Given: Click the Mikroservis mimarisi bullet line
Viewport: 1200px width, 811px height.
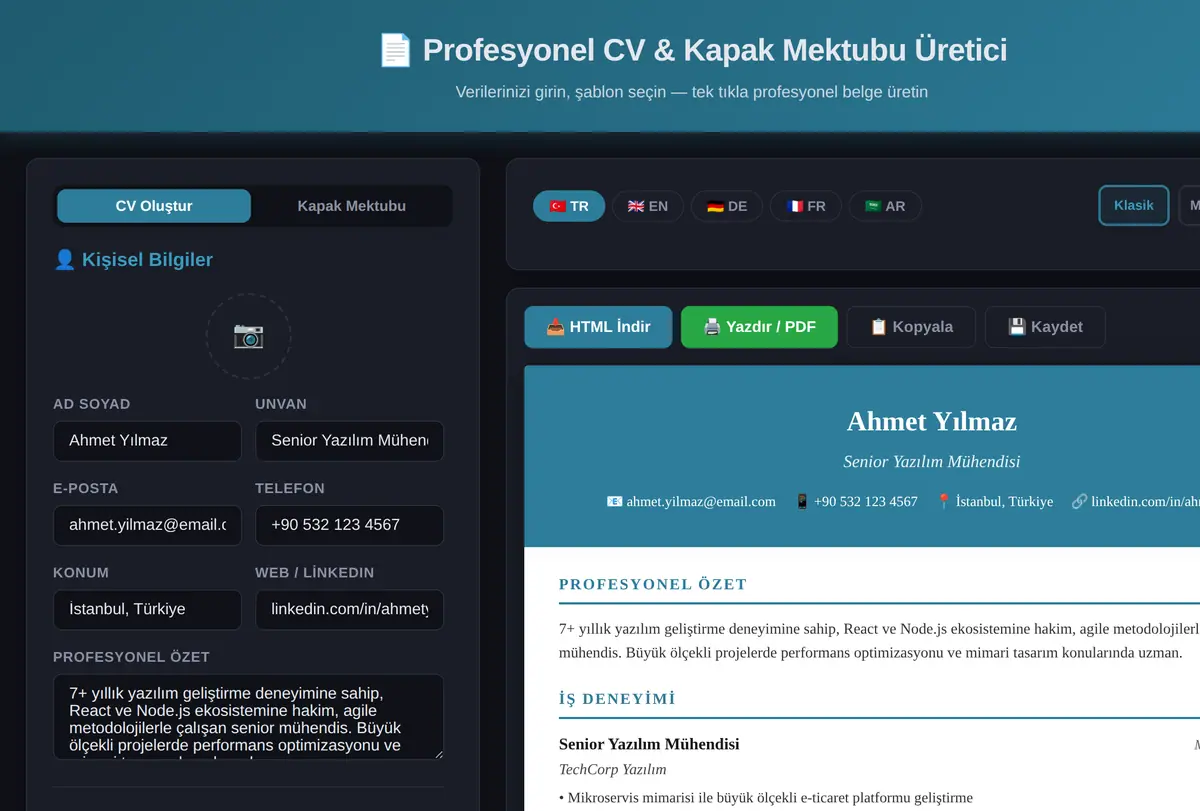Looking at the screenshot, I should (766, 798).
